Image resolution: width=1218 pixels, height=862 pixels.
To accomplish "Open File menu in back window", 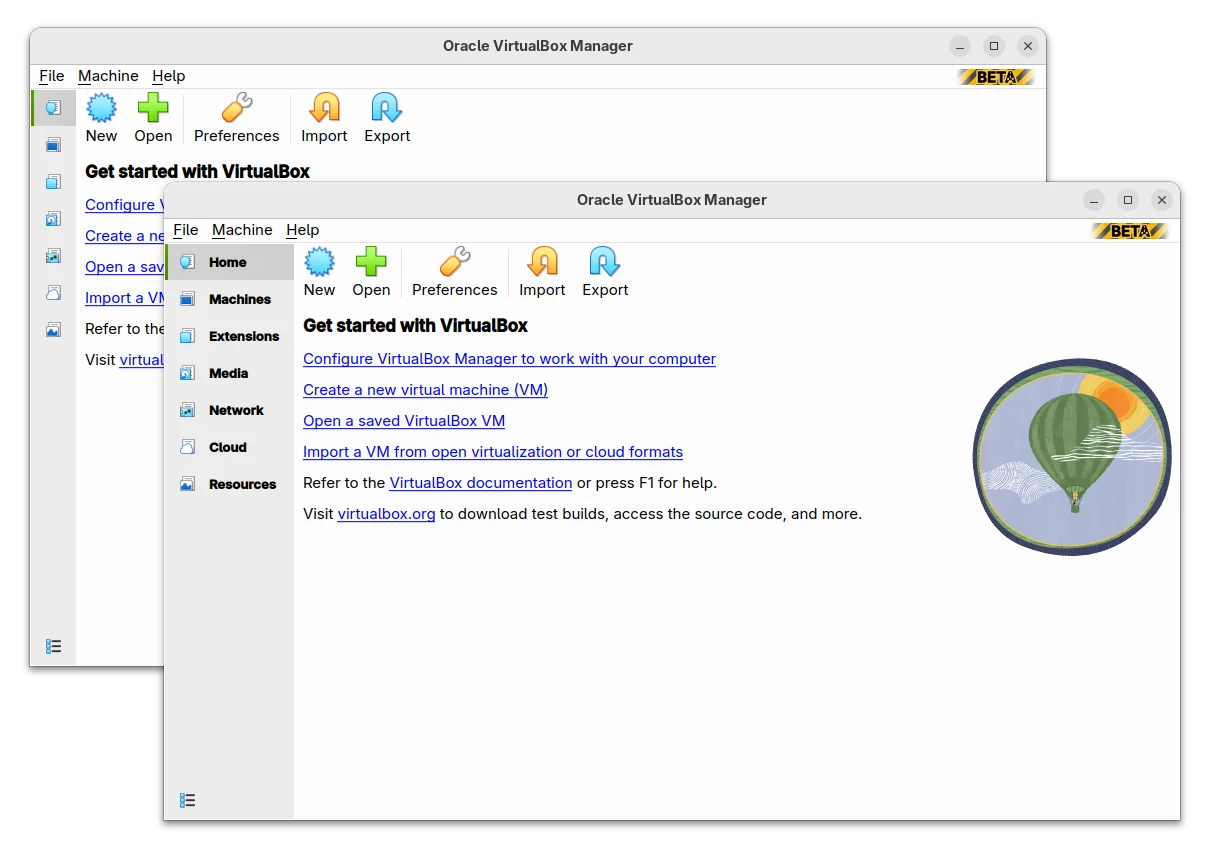I will (52, 76).
